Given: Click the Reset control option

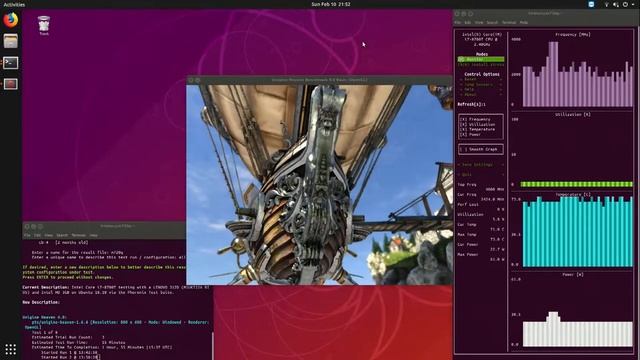Looking at the screenshot, I should click(x=481, y=80).
